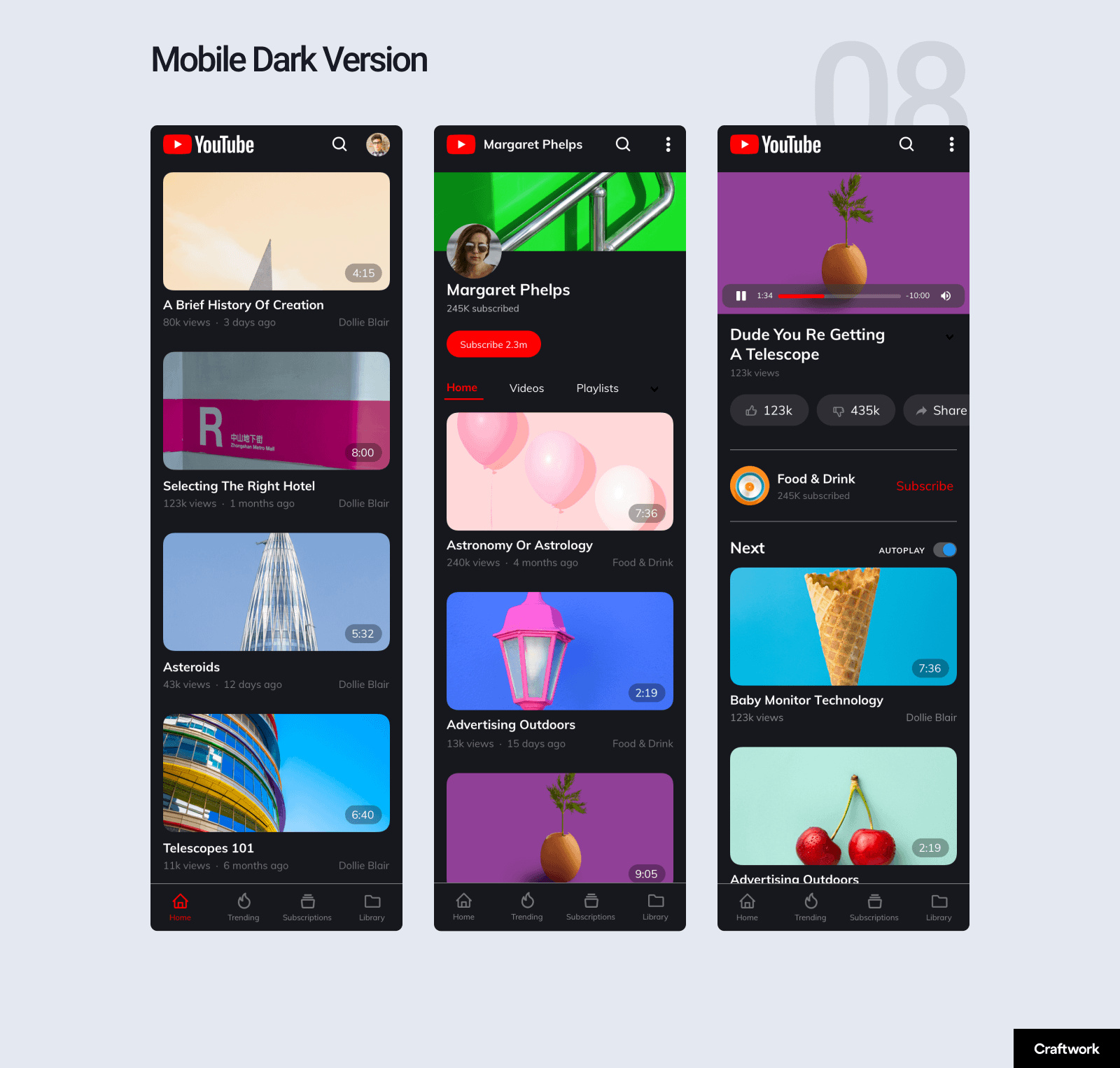1120x1068 pixels.
Task: Expand the video description chevron beside title
Action: (x=949, y=337)
